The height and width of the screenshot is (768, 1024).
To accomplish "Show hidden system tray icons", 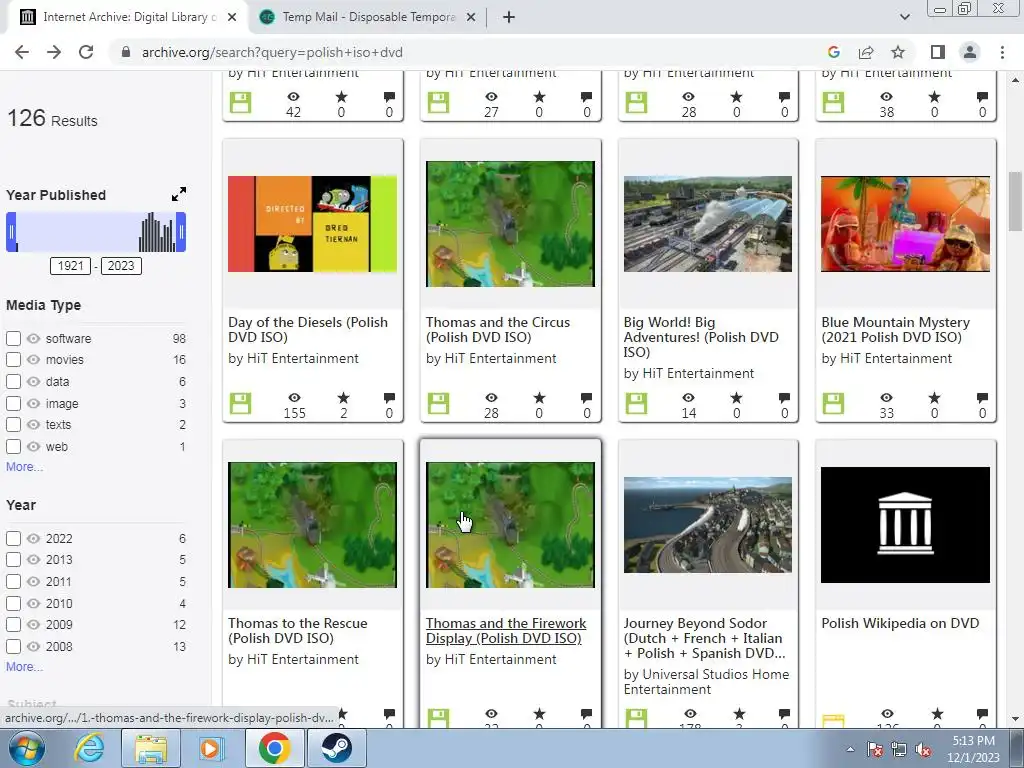I will pos(850,750).
